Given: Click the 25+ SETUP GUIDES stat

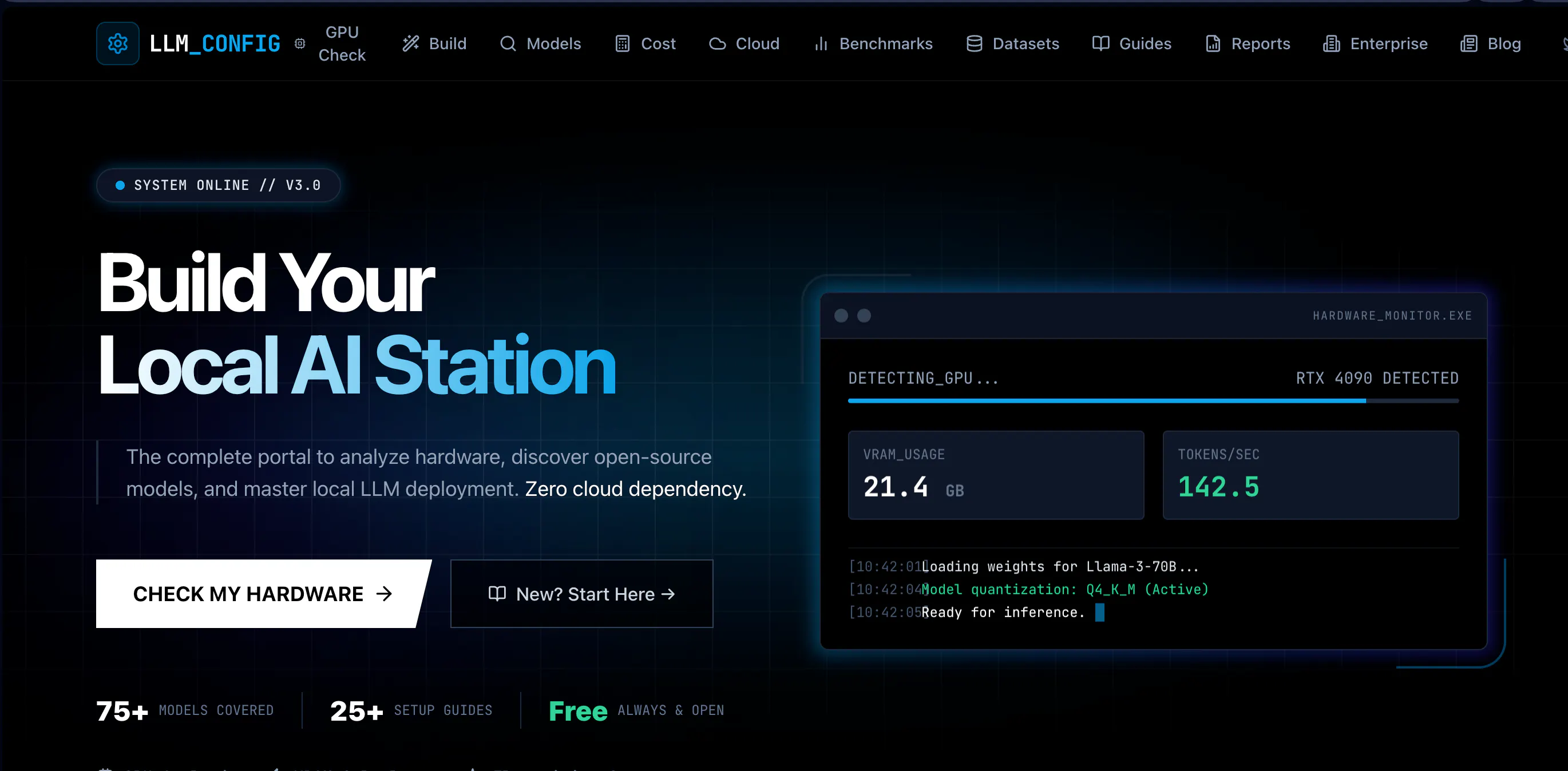Looking at the screenshot, I should tap(411, 711).
